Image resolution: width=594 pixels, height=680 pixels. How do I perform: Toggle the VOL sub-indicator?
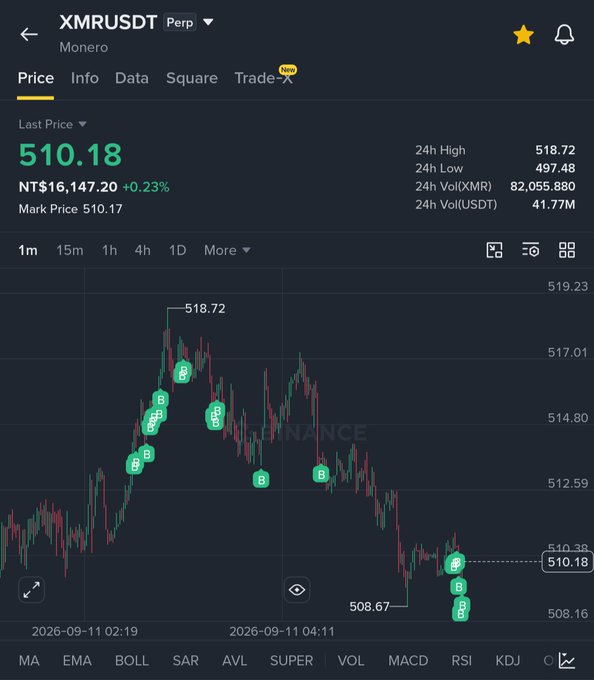click(351, 660)
